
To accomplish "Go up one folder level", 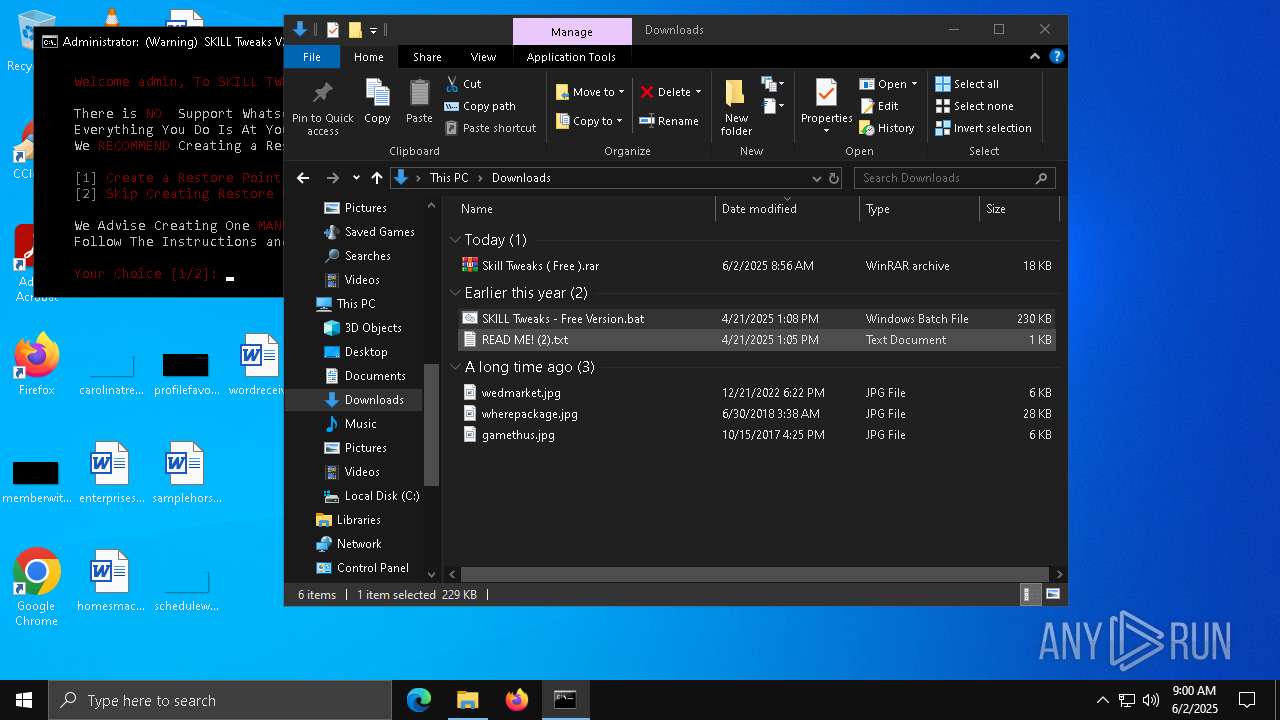I will 377,178.
